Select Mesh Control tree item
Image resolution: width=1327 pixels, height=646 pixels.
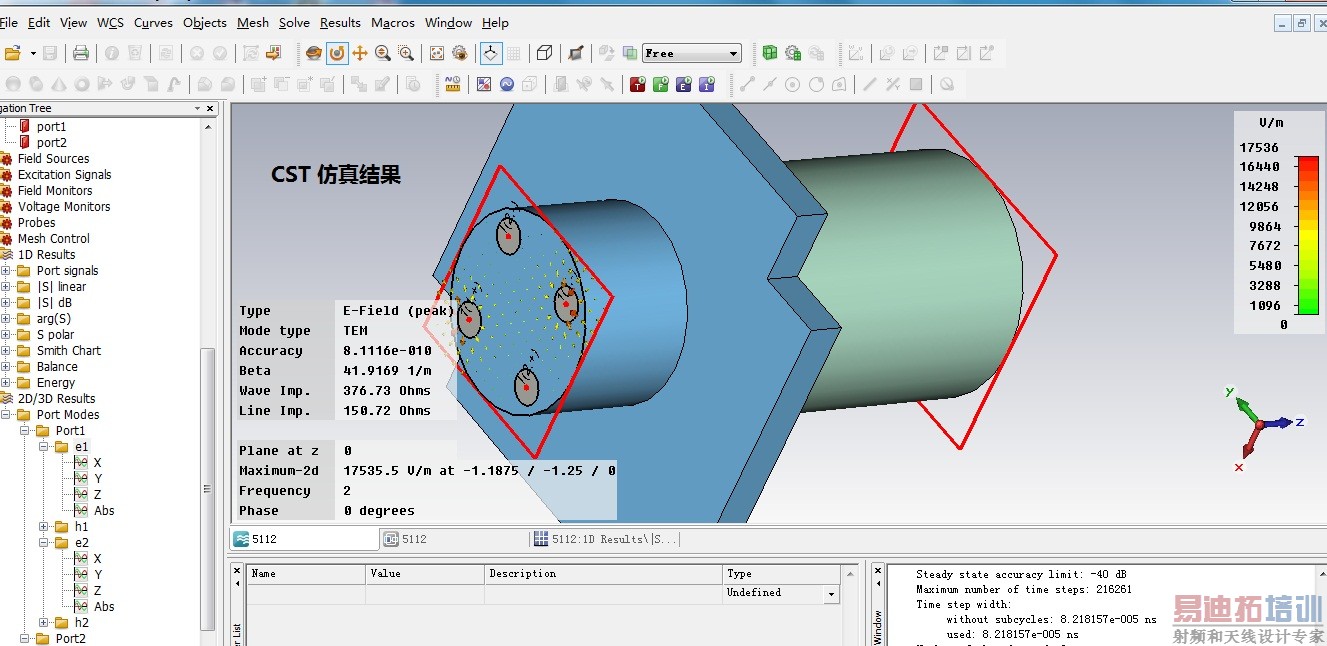tap(53, 239)
